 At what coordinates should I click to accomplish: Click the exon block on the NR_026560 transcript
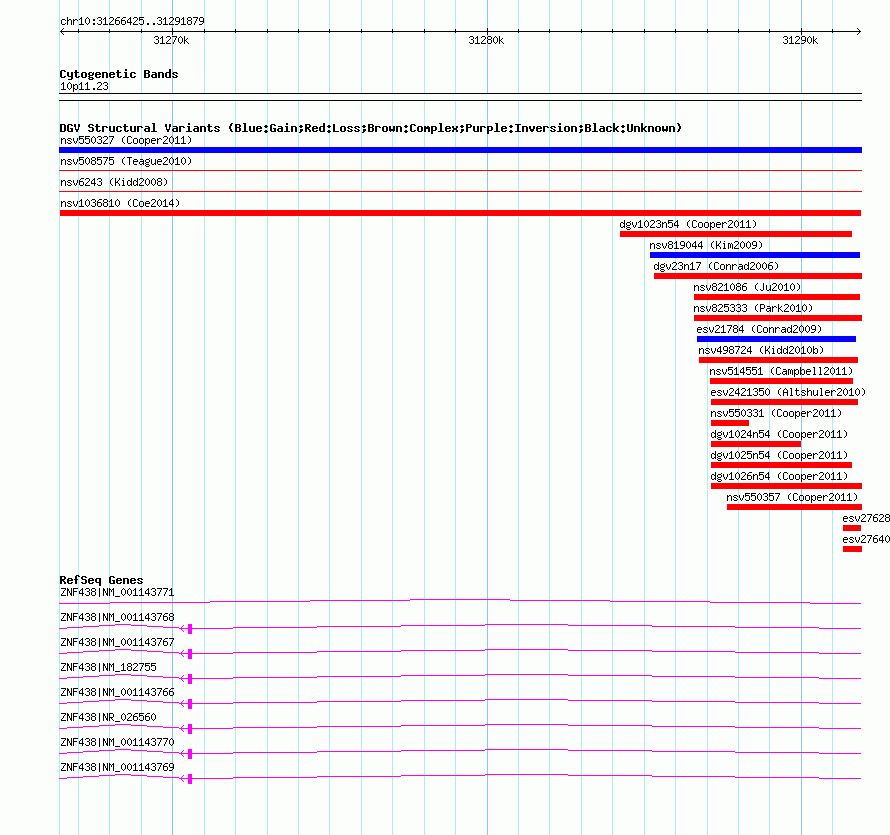click(190, 729)
